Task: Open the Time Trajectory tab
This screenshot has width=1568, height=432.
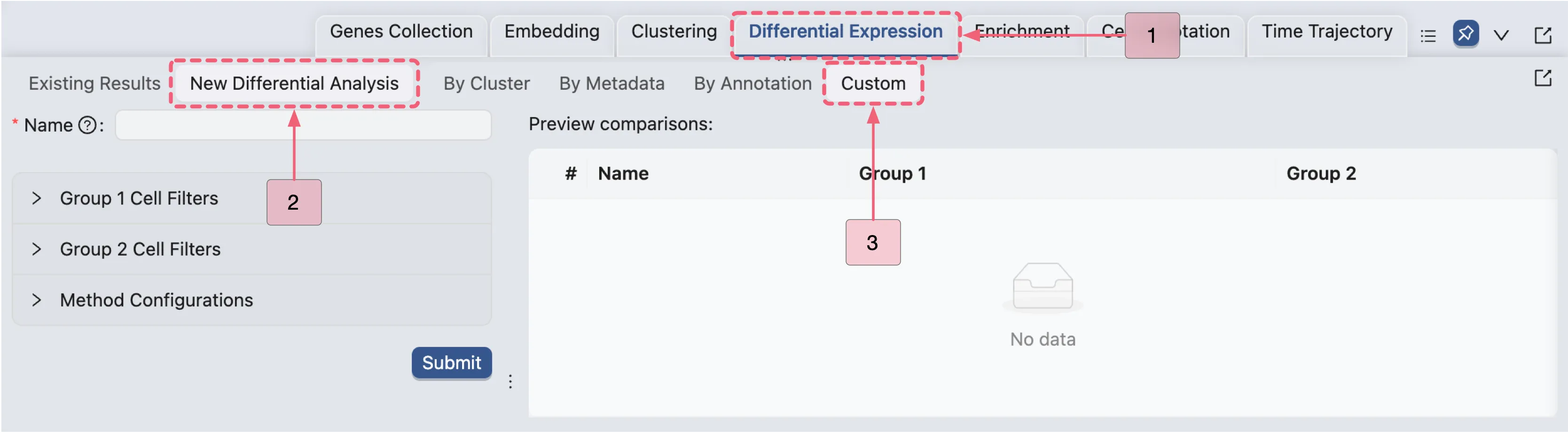Action: click(x=1327, y=31)
